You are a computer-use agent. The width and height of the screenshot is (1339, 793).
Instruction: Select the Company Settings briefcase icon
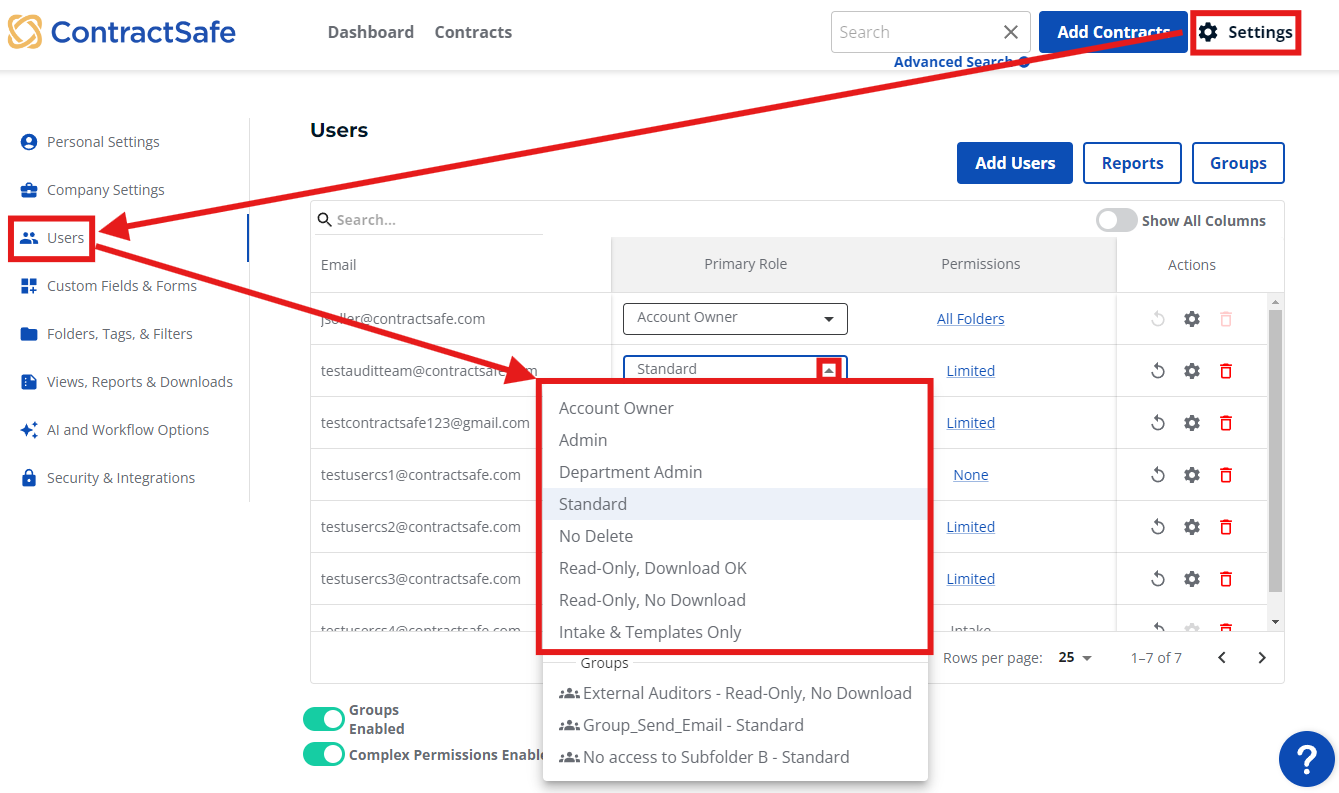(x=32, y=189)
